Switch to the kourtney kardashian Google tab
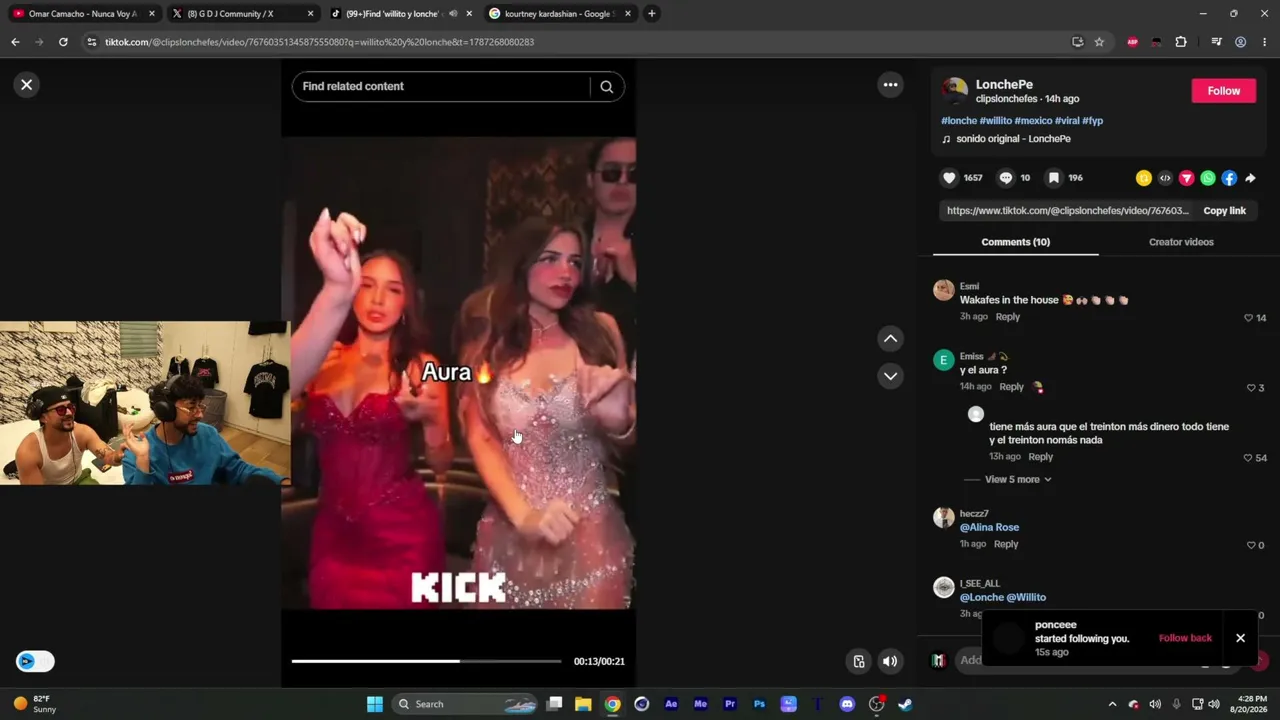This screenshot has height=720, width=1280. 560,14
